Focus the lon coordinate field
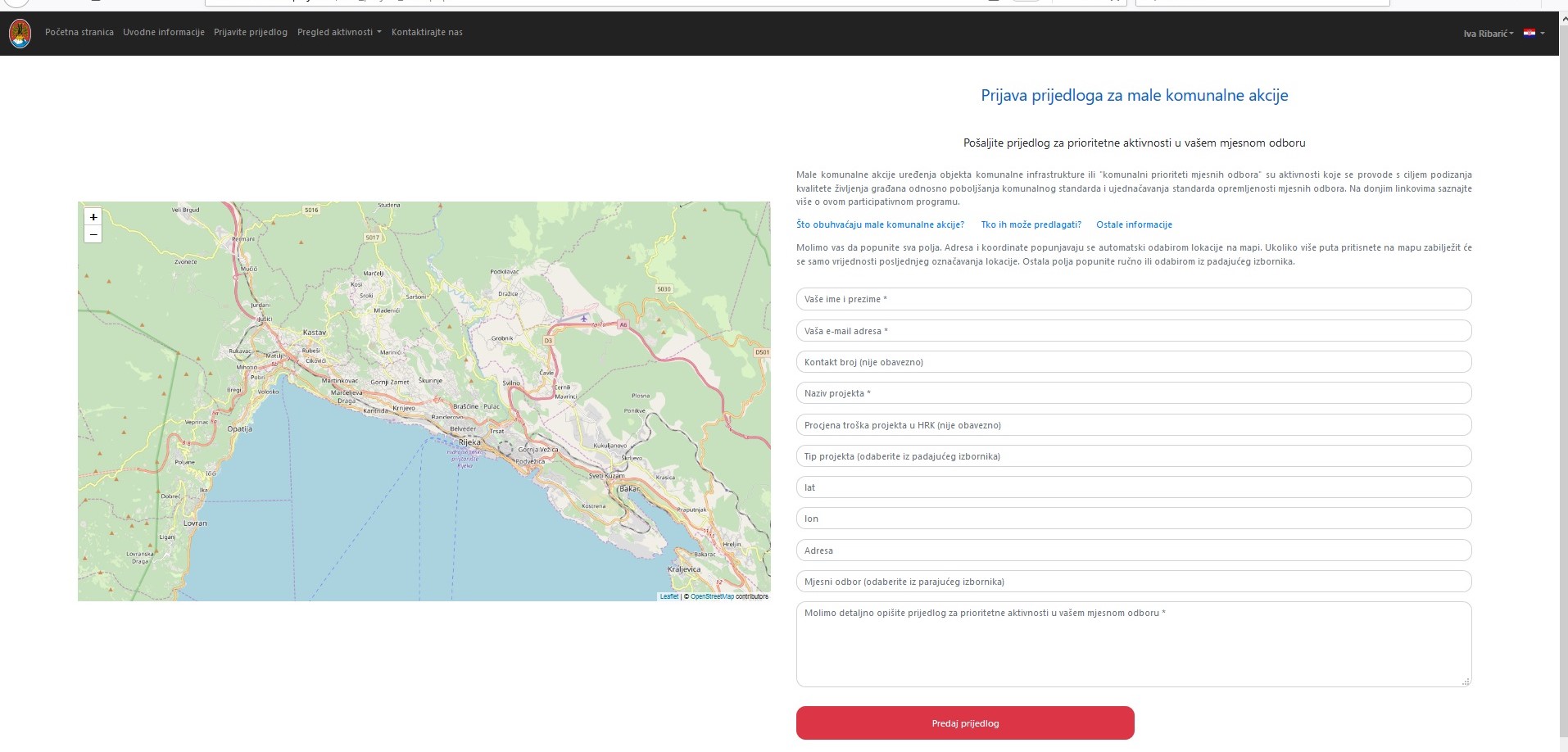Viewport: 1568px width, 752px height. click(1134, 519)
